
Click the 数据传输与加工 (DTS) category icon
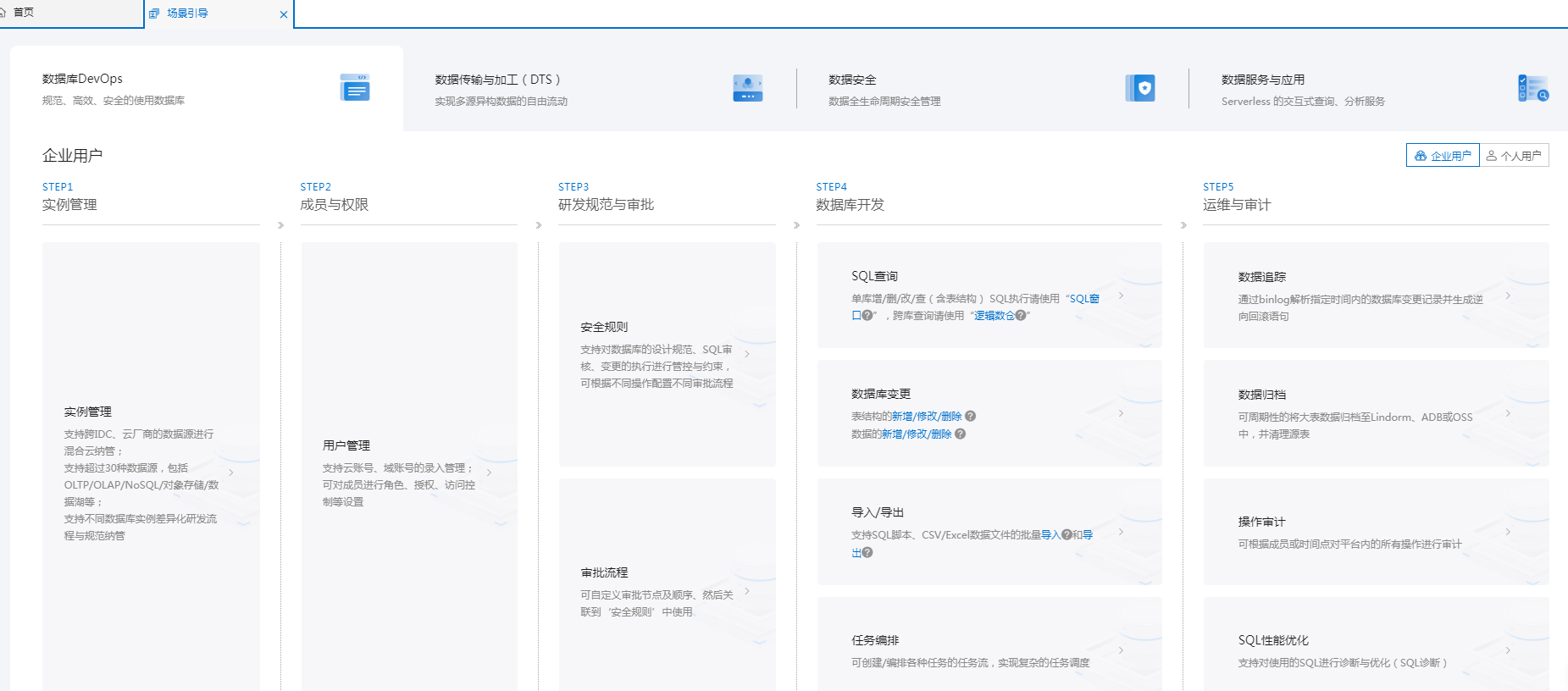coord(748,88)
